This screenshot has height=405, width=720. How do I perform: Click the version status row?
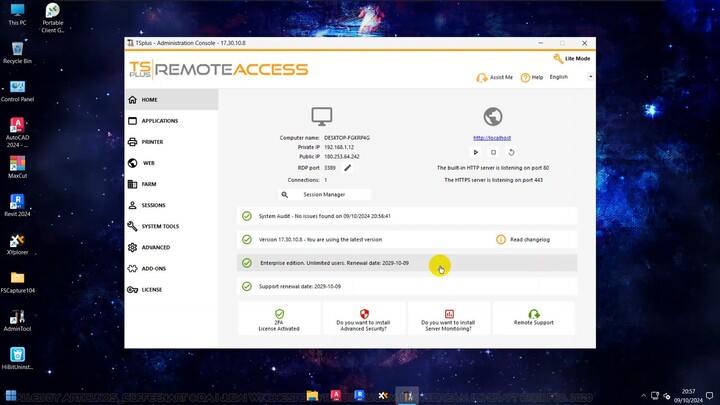pos(407,240)
